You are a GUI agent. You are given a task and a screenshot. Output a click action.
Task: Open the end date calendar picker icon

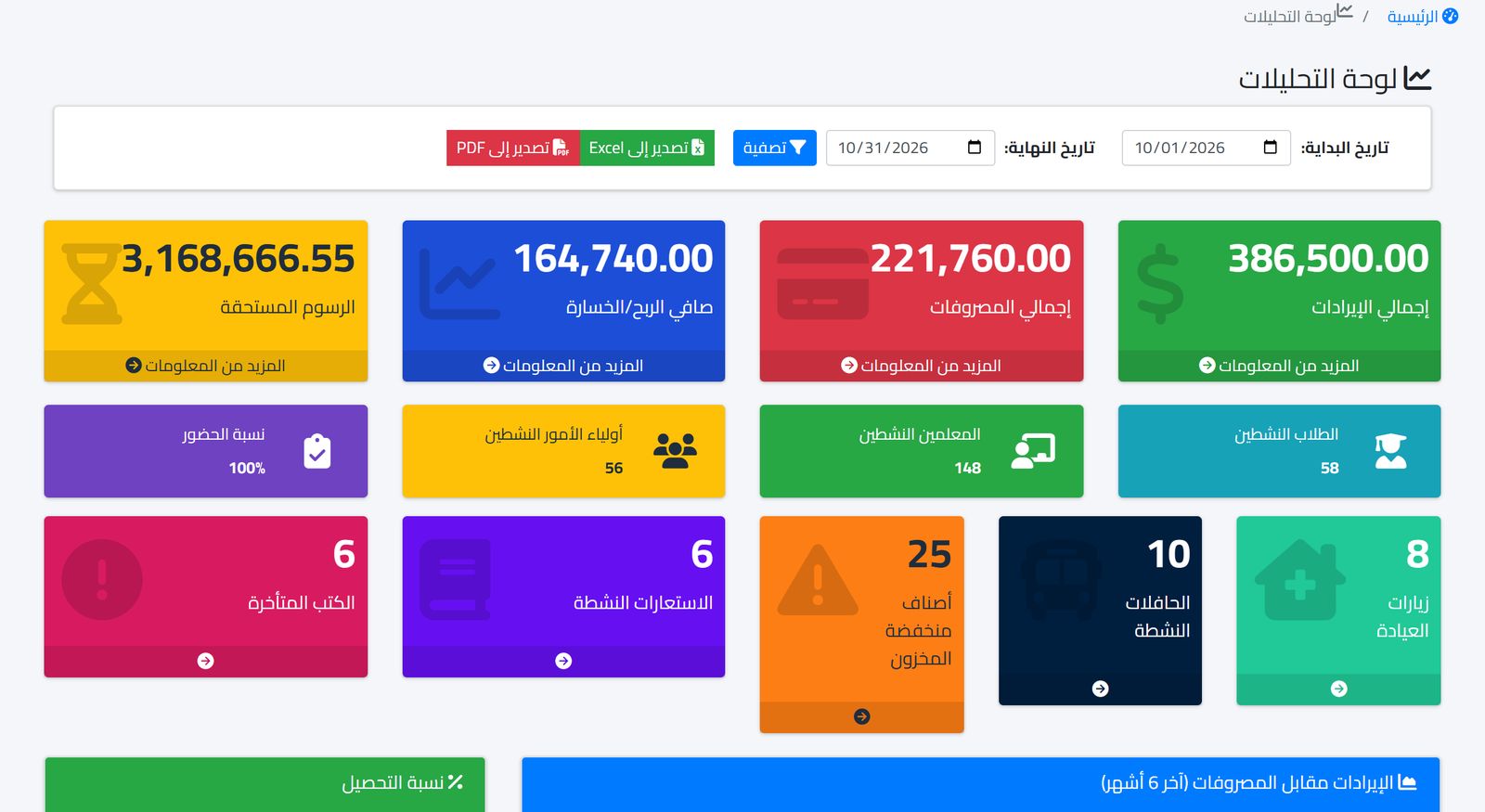click(975, 148)
